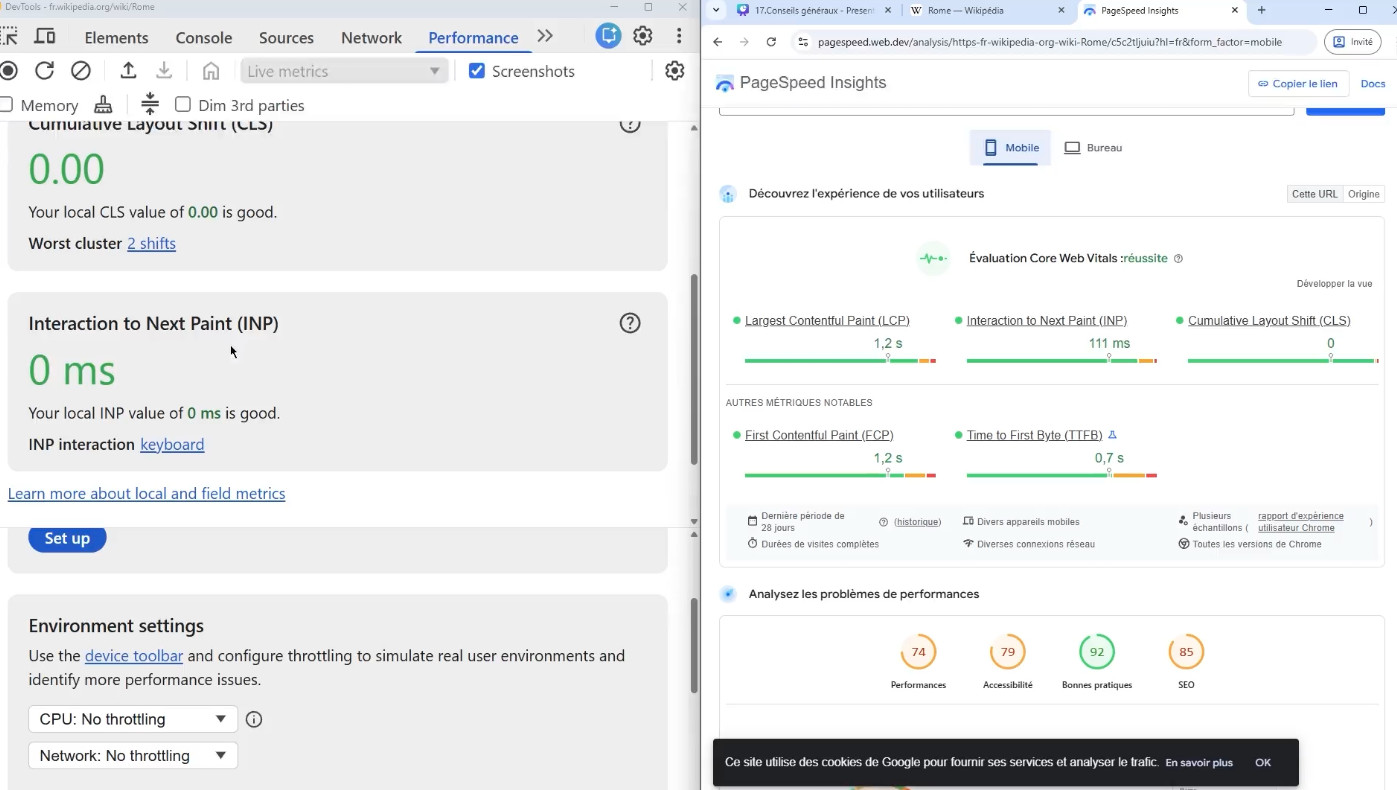This screenshot has height=790, width=1397.
Task: Click the collect garbage broom icon
Action: 103,105
